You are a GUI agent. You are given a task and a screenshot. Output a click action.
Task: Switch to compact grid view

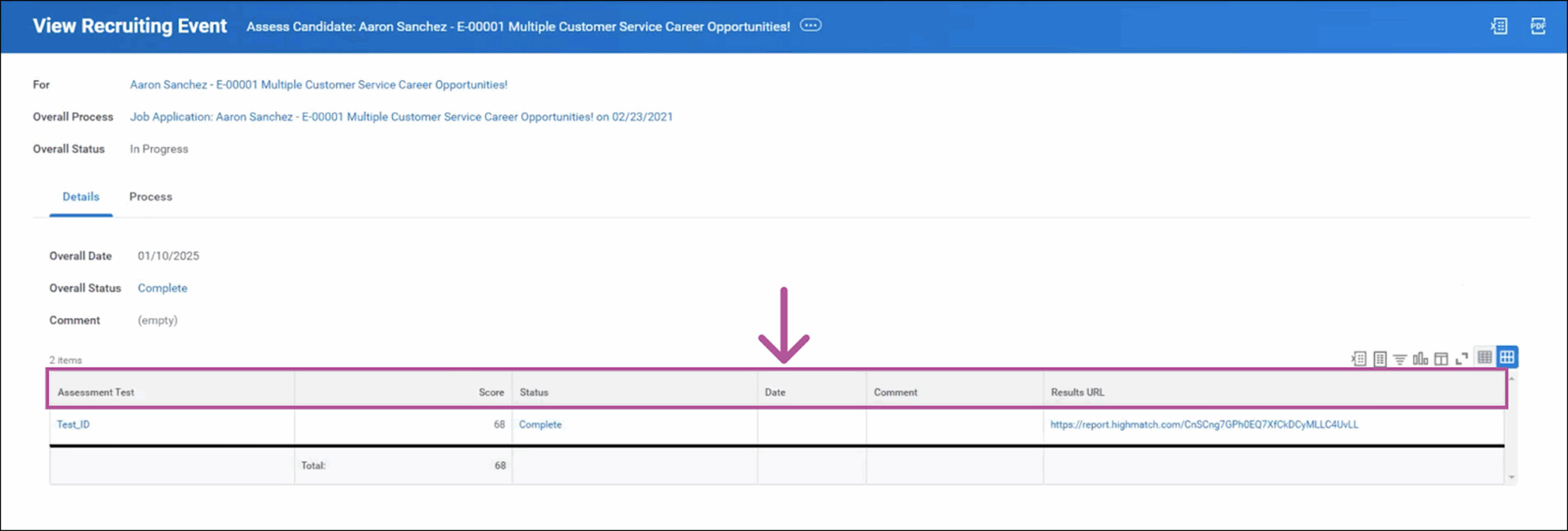click(1485, 357)
